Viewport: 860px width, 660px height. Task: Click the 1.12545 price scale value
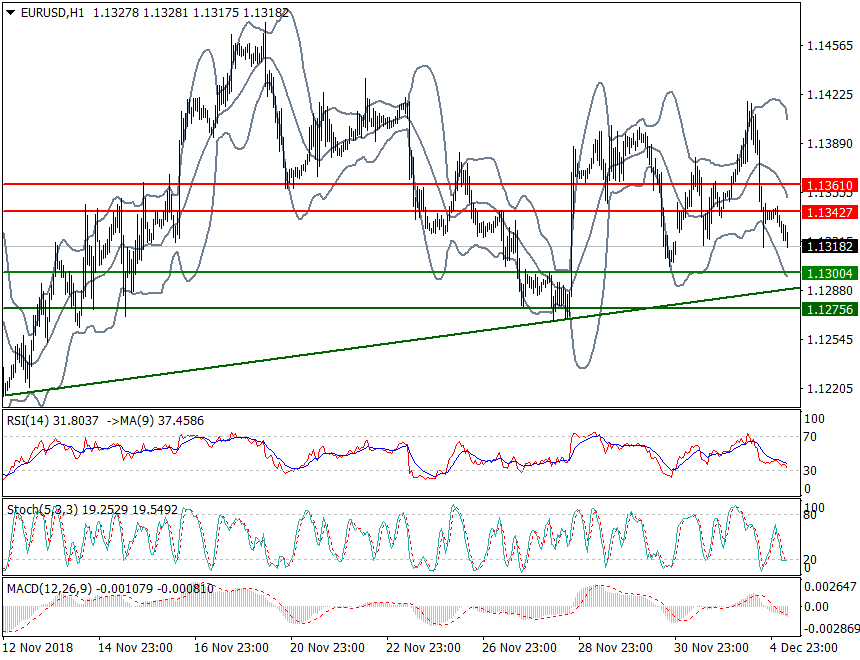pyautogui.click(x=830, y=340)
